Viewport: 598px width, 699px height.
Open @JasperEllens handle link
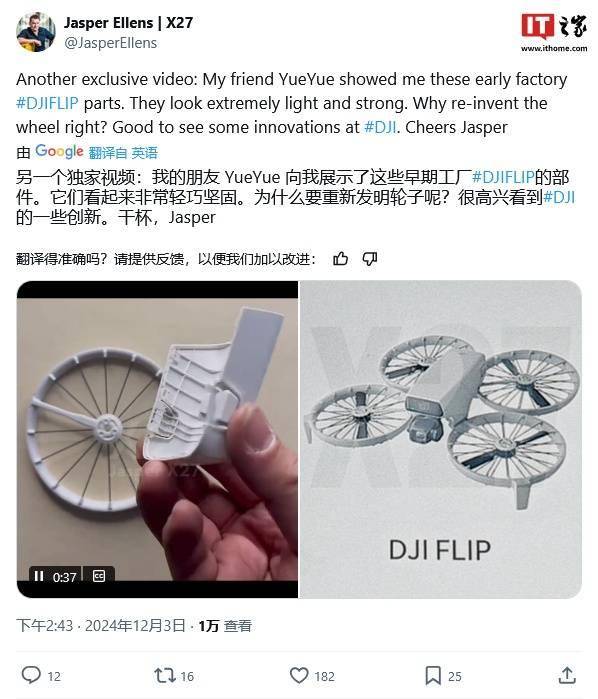pos(111,43)
